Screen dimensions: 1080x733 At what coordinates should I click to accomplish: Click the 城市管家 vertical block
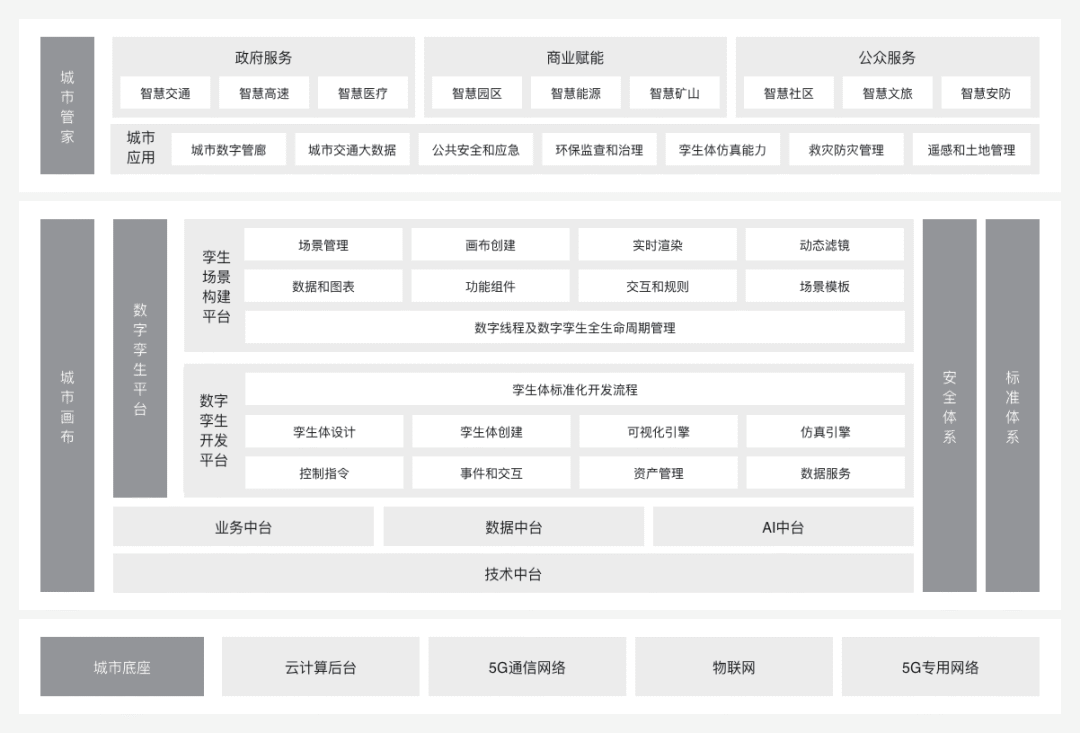(67, 105)
